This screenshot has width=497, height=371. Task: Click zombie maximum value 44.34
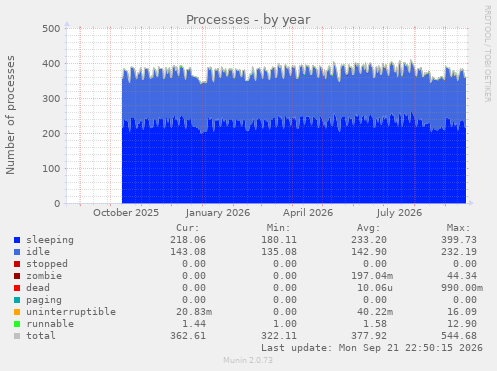[x=462, y=276]
